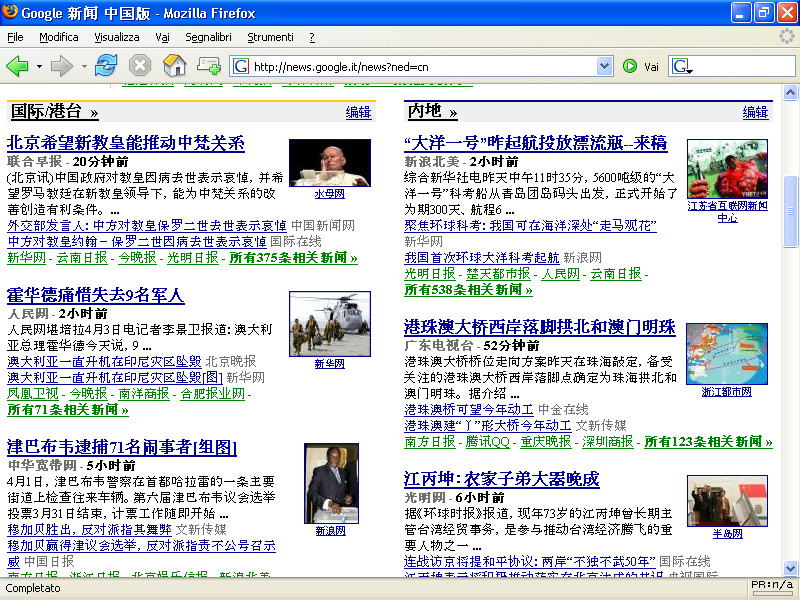Open the Forward button history dropdown arrow
The width and height of the screenshot is (800, 600).
click(84, 66)
